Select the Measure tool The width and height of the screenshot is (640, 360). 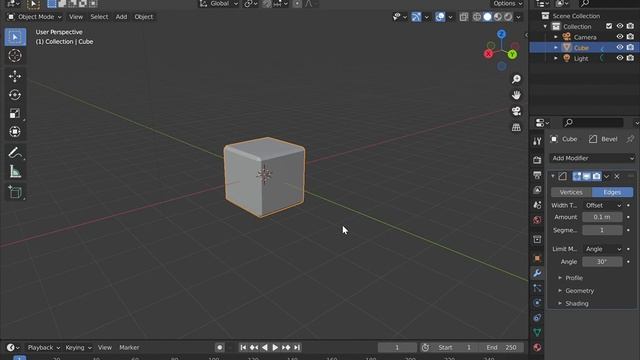click(x=15, y=171)
